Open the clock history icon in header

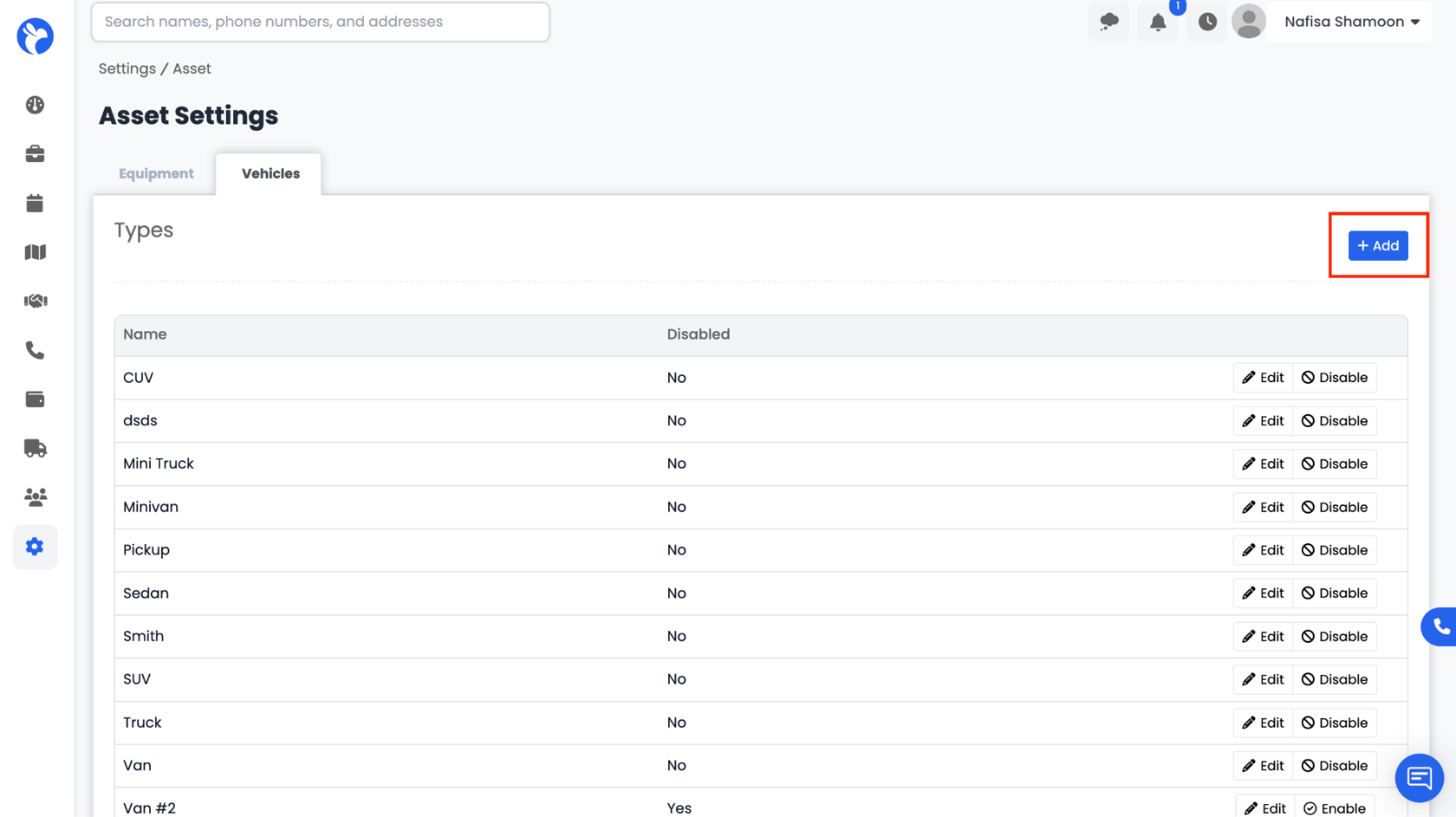coord(1207,23)
